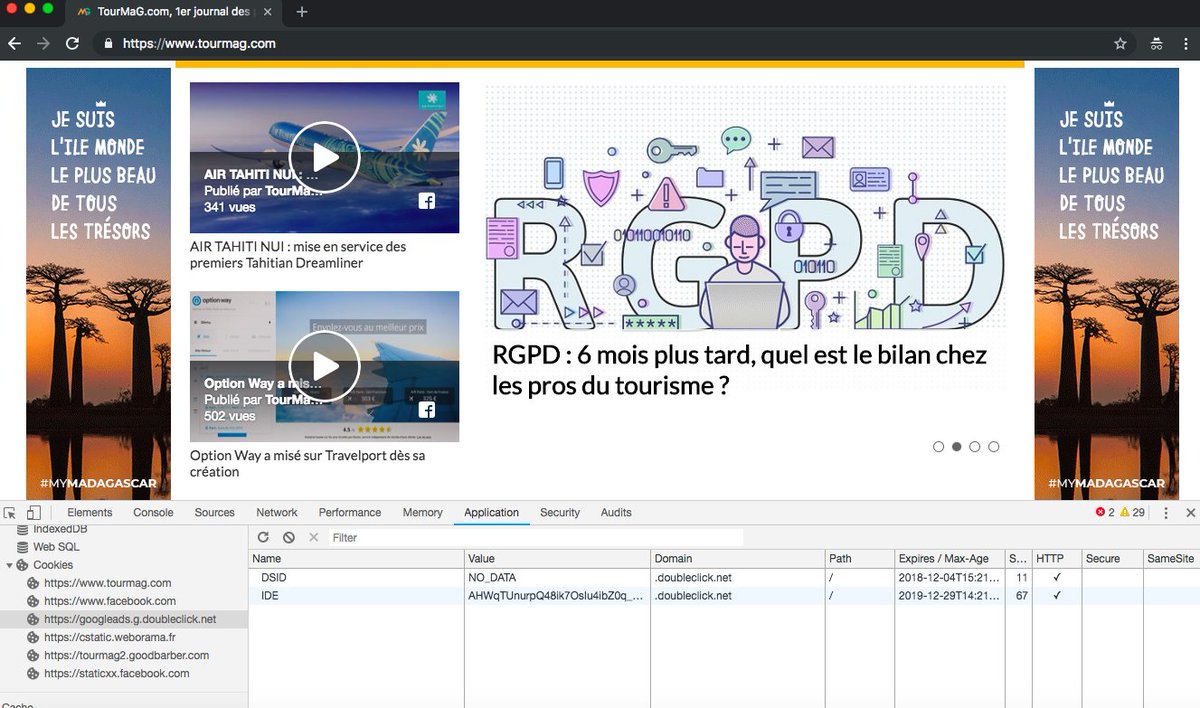The height and width of the screenshot is (708, 1200).
Task: Sort cookies by the Domain column header
Action: point(738,558)
